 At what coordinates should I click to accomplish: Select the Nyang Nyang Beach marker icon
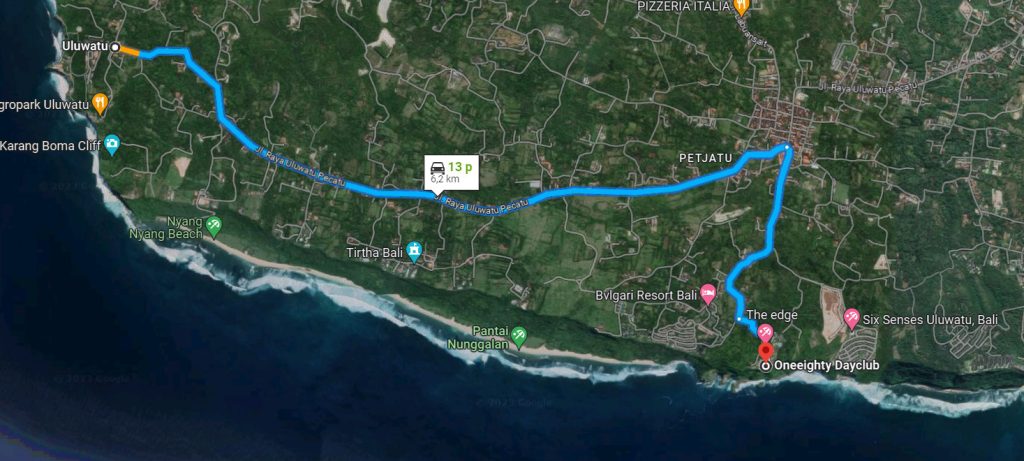(x=214, y=227)
